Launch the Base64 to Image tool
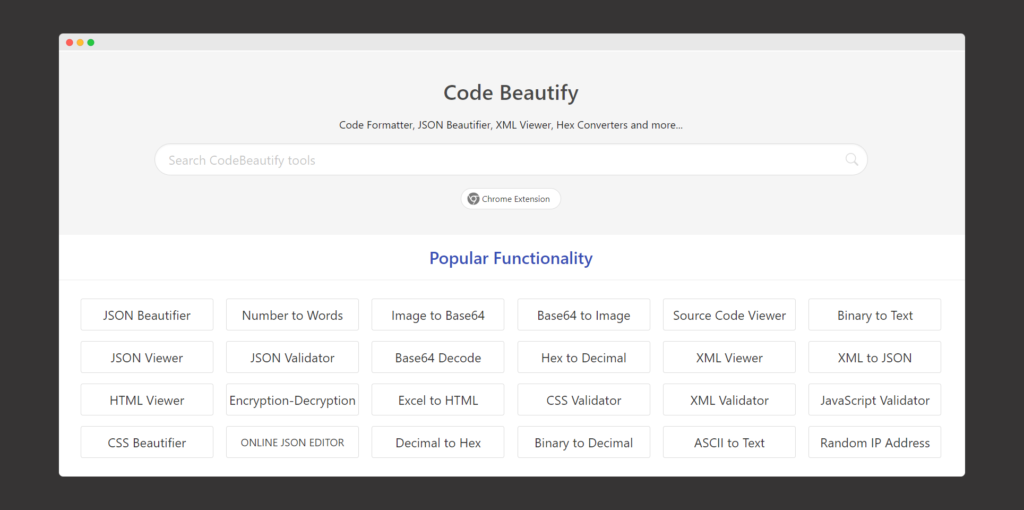 [583, 315]
